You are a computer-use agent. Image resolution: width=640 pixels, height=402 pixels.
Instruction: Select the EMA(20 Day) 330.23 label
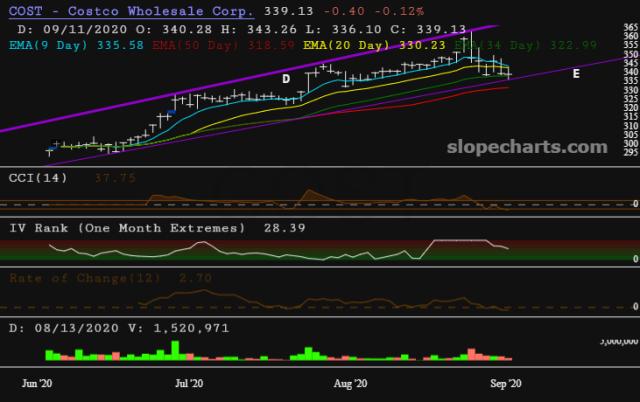pos(374,45)
